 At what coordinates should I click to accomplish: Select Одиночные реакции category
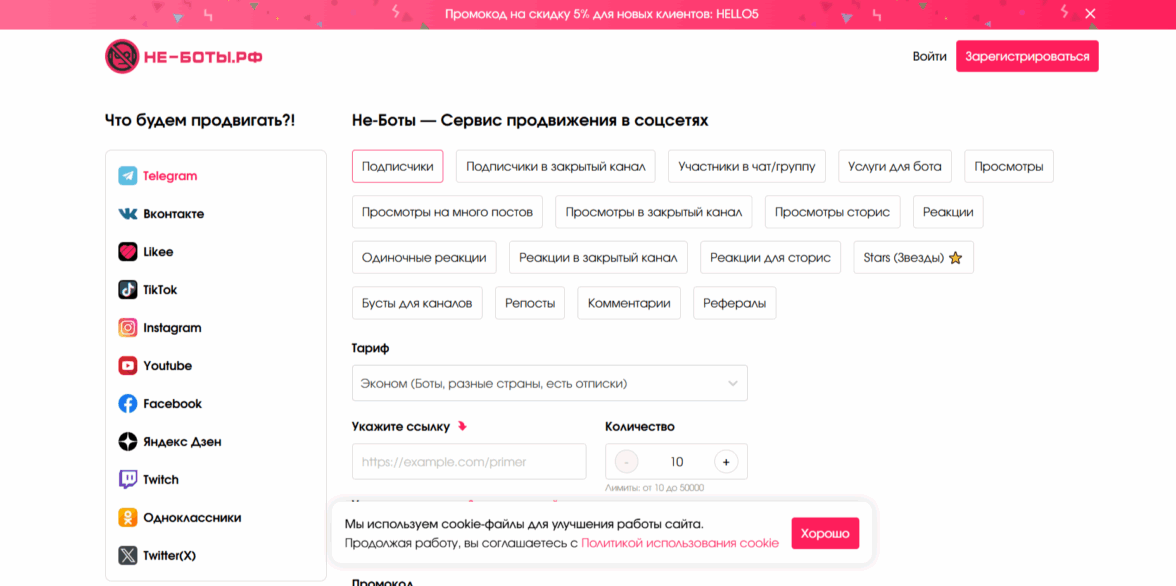[424, 258]
